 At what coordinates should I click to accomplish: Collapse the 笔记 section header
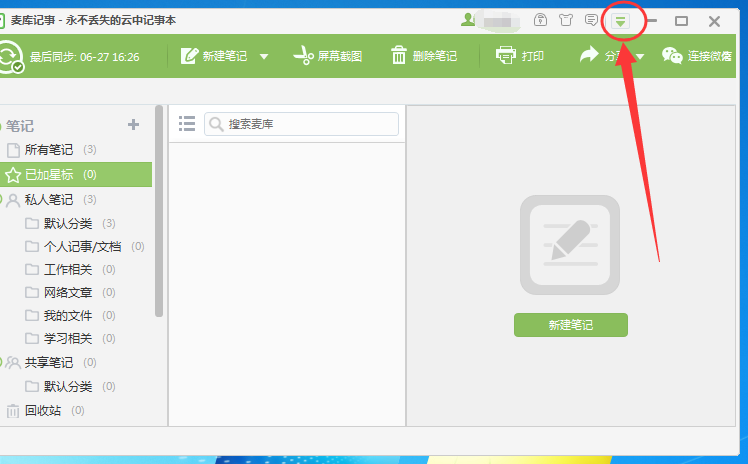(x=1, y=126)
